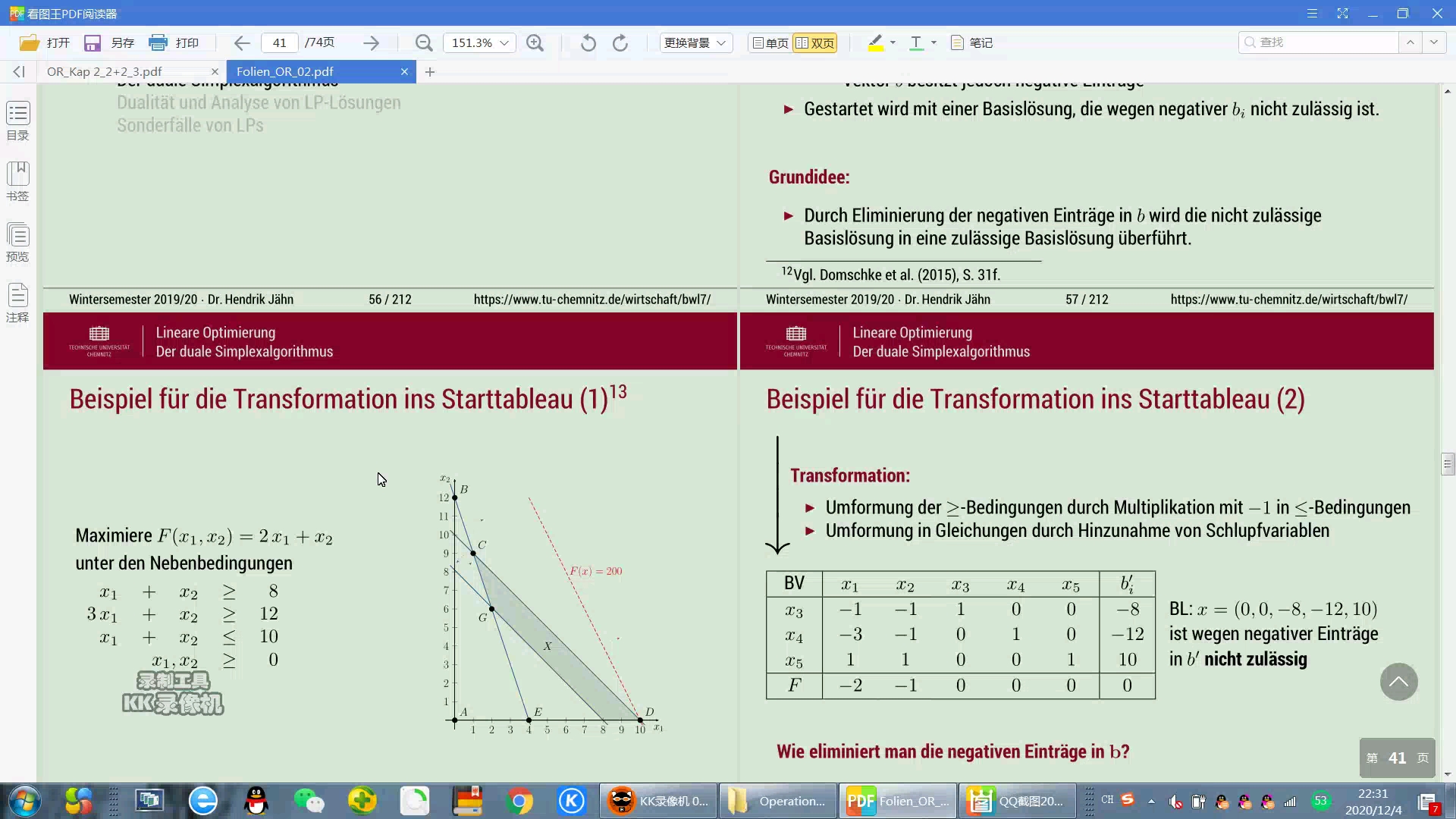Zoom in with the plus magnifier
Image resolution: width=1456 pixels, height=819 pixels.
535,43
